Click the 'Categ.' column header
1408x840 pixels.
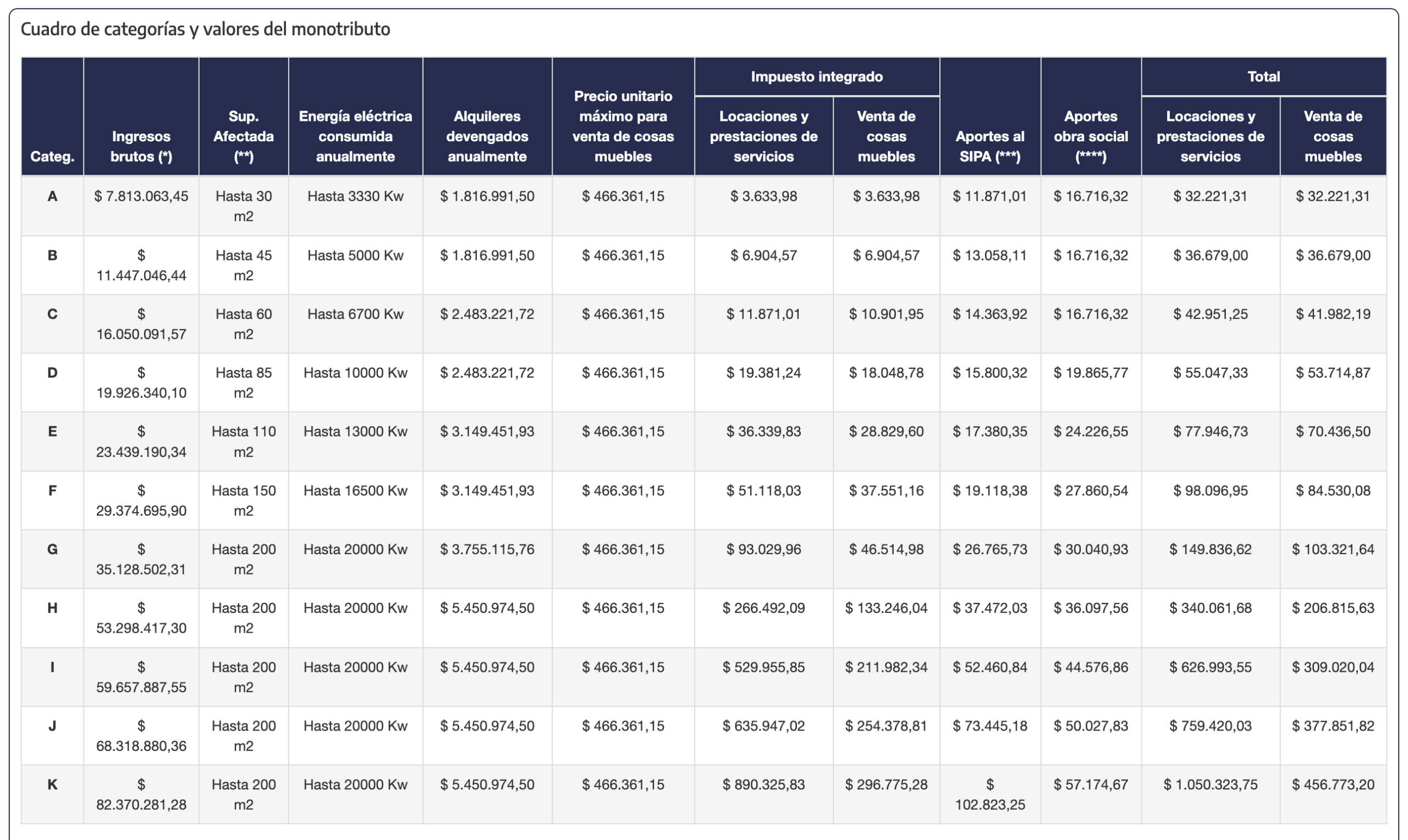click(52, 156)
